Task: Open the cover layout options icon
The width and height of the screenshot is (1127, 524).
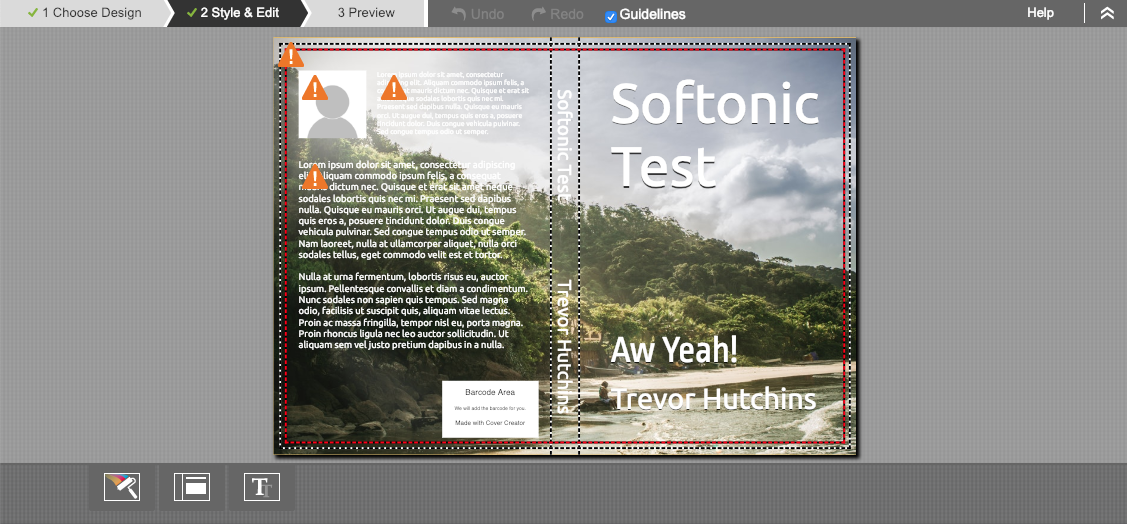Action: [192, 487]
